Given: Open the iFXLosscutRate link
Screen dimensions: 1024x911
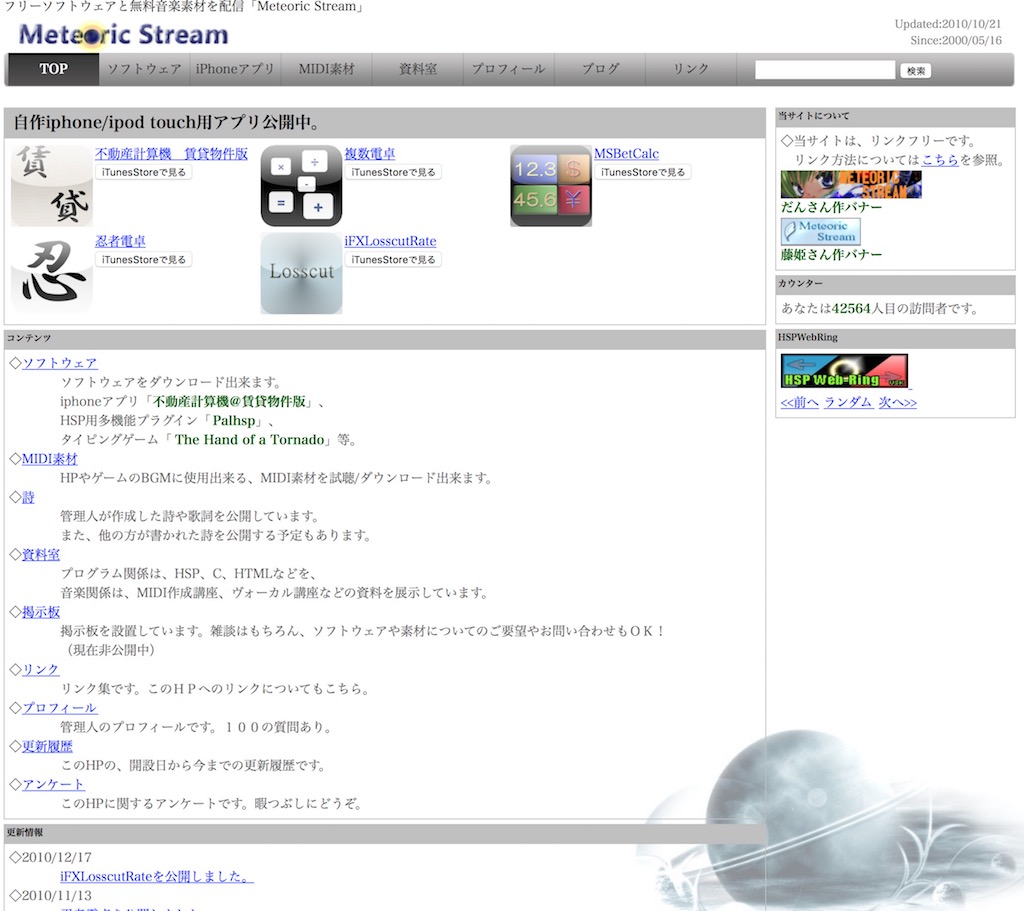Looking at the screenshot, I should [x=391, y=241].
